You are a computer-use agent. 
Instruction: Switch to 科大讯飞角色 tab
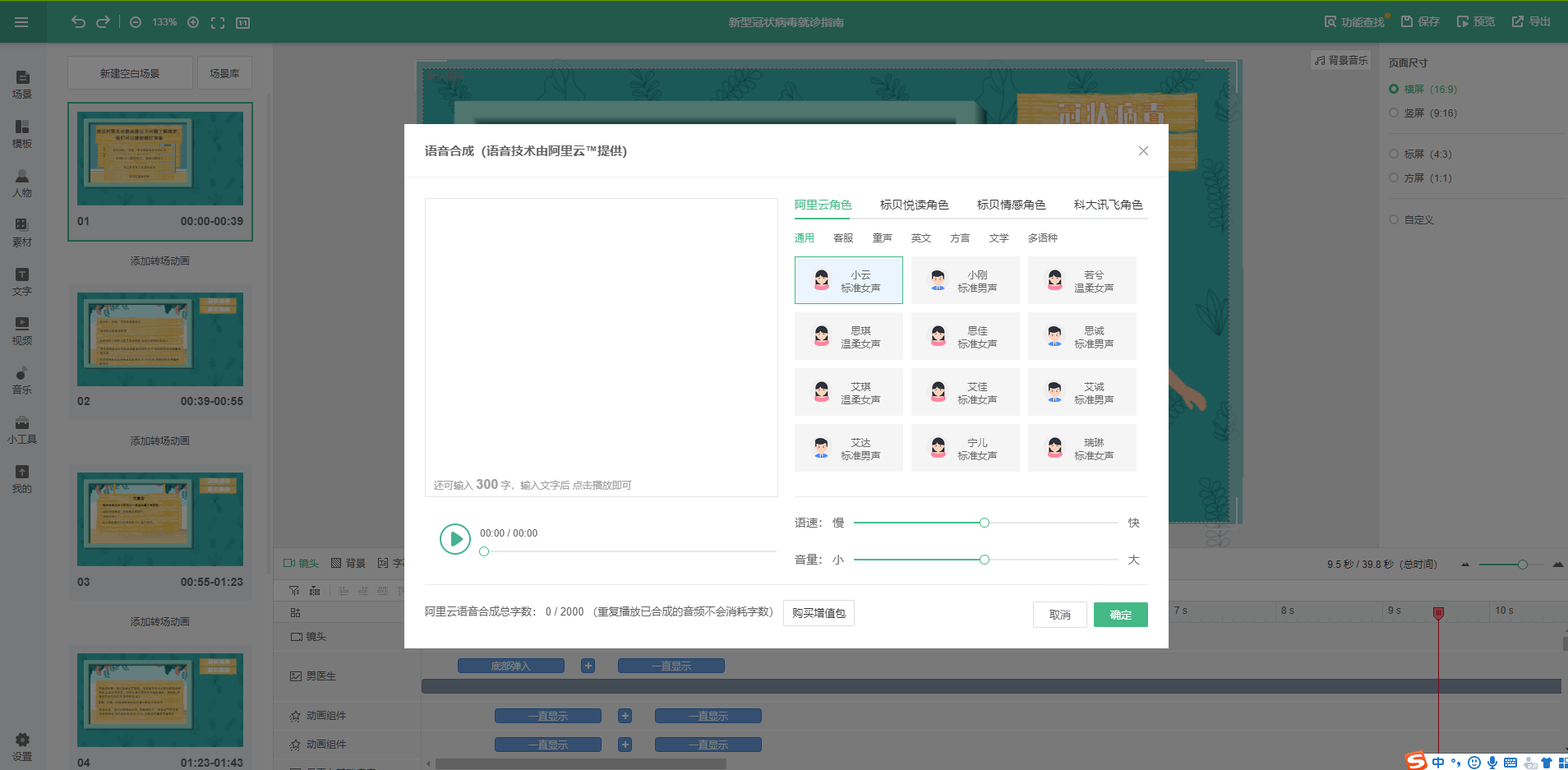(1108, 205)
